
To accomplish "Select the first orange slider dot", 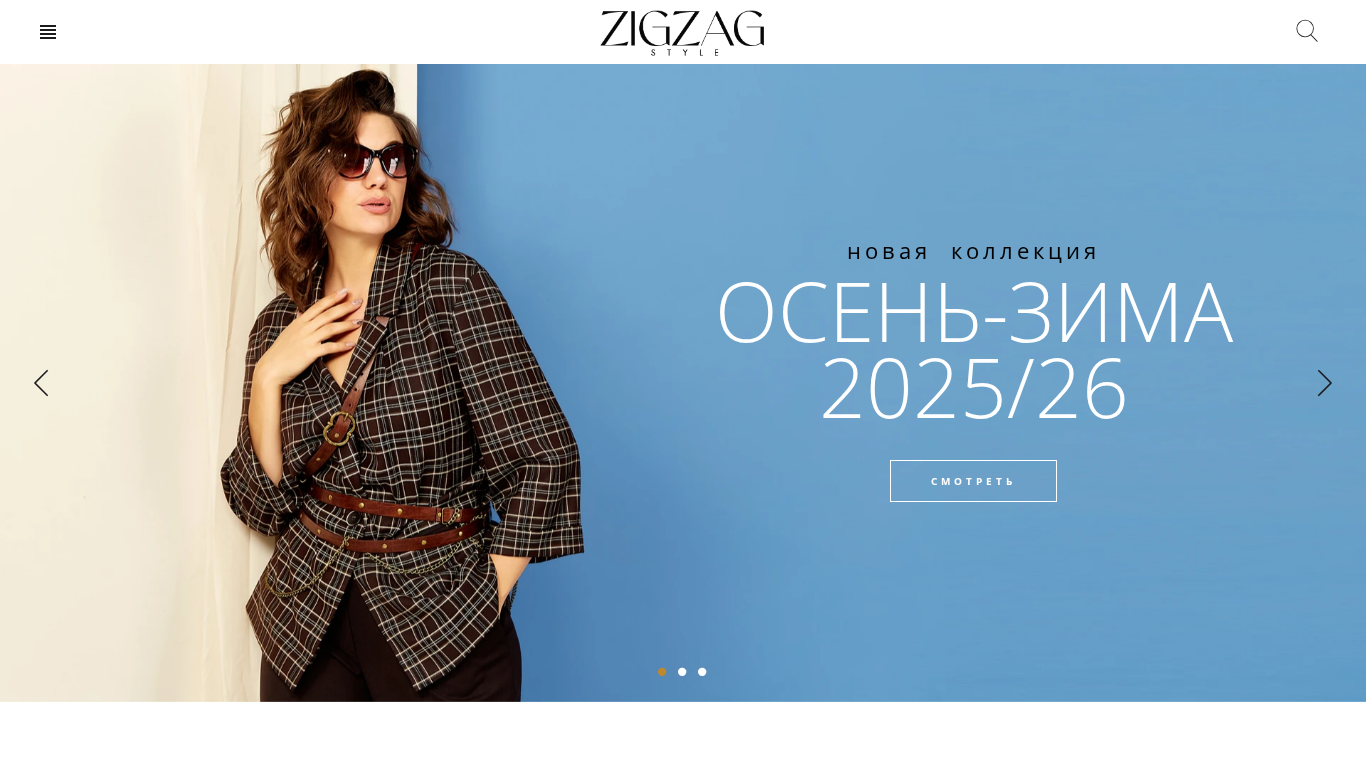I will tap(662, 672).
